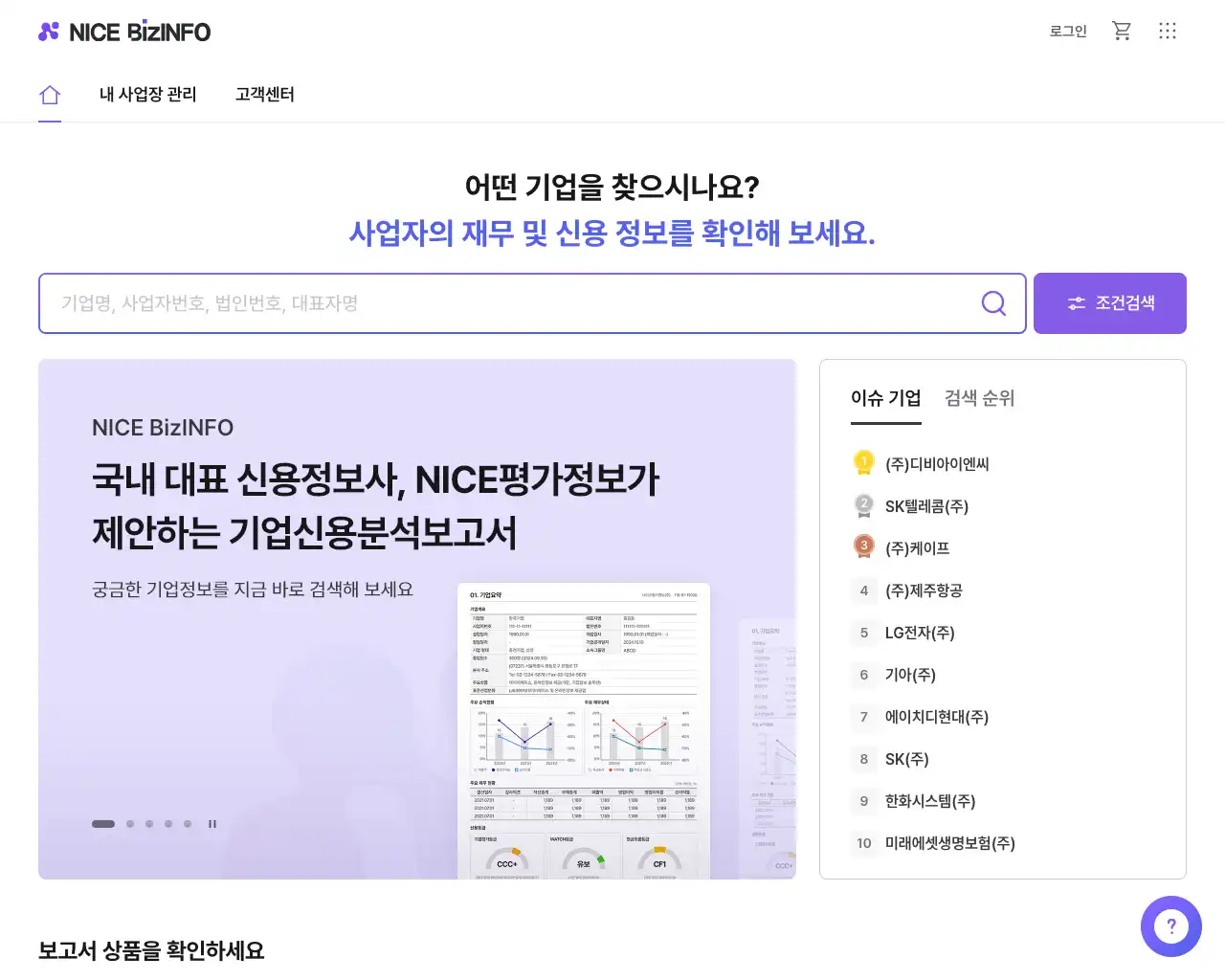Select 미래에셋생명보험(주) in ranking

[949, 843]
